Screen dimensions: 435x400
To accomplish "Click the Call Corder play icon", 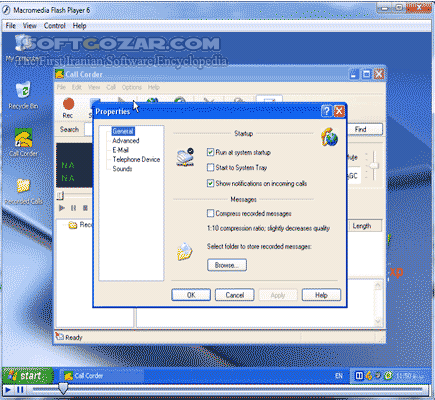I will click(62, 208).
